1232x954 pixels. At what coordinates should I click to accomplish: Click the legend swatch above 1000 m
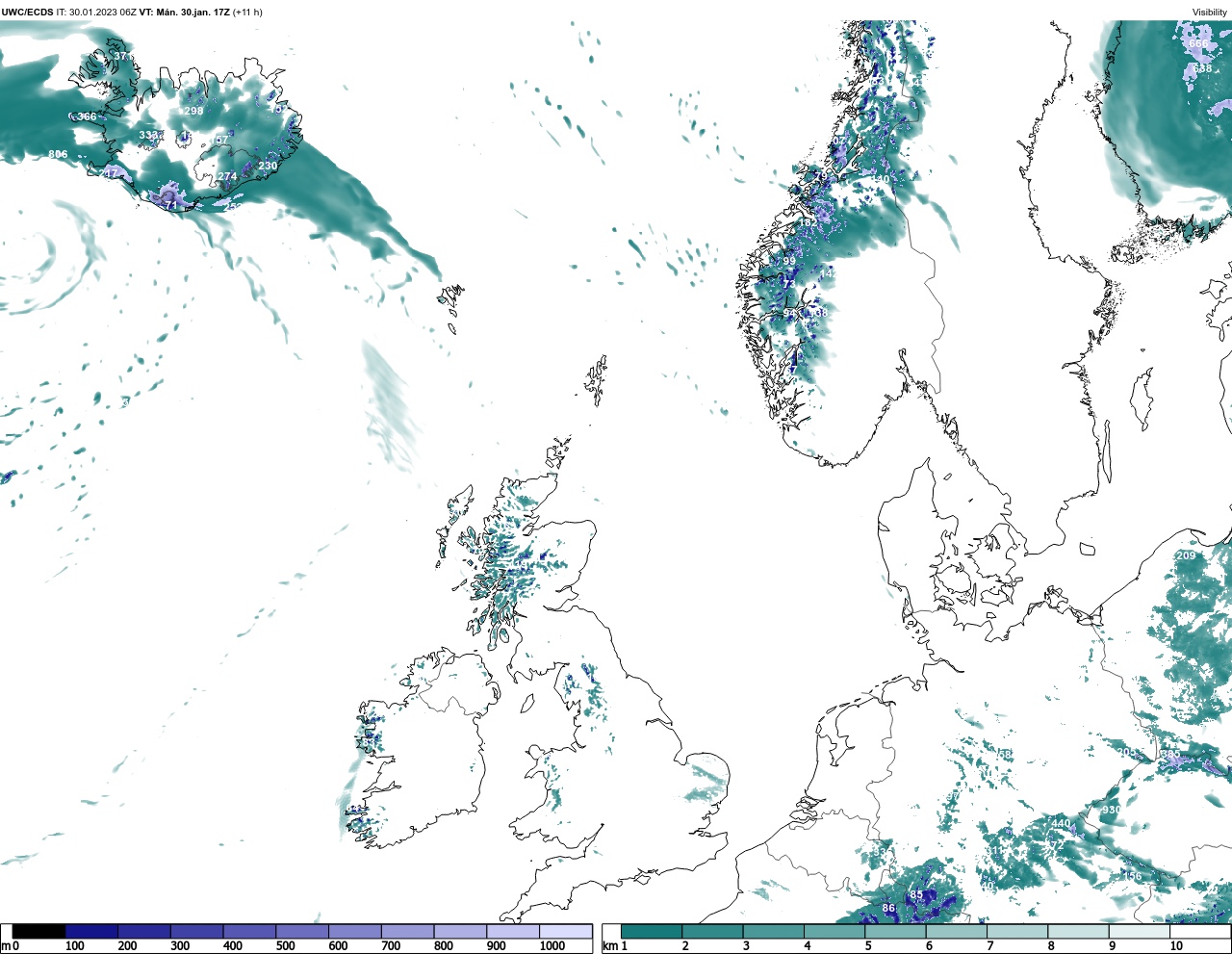tap(565, 932)
